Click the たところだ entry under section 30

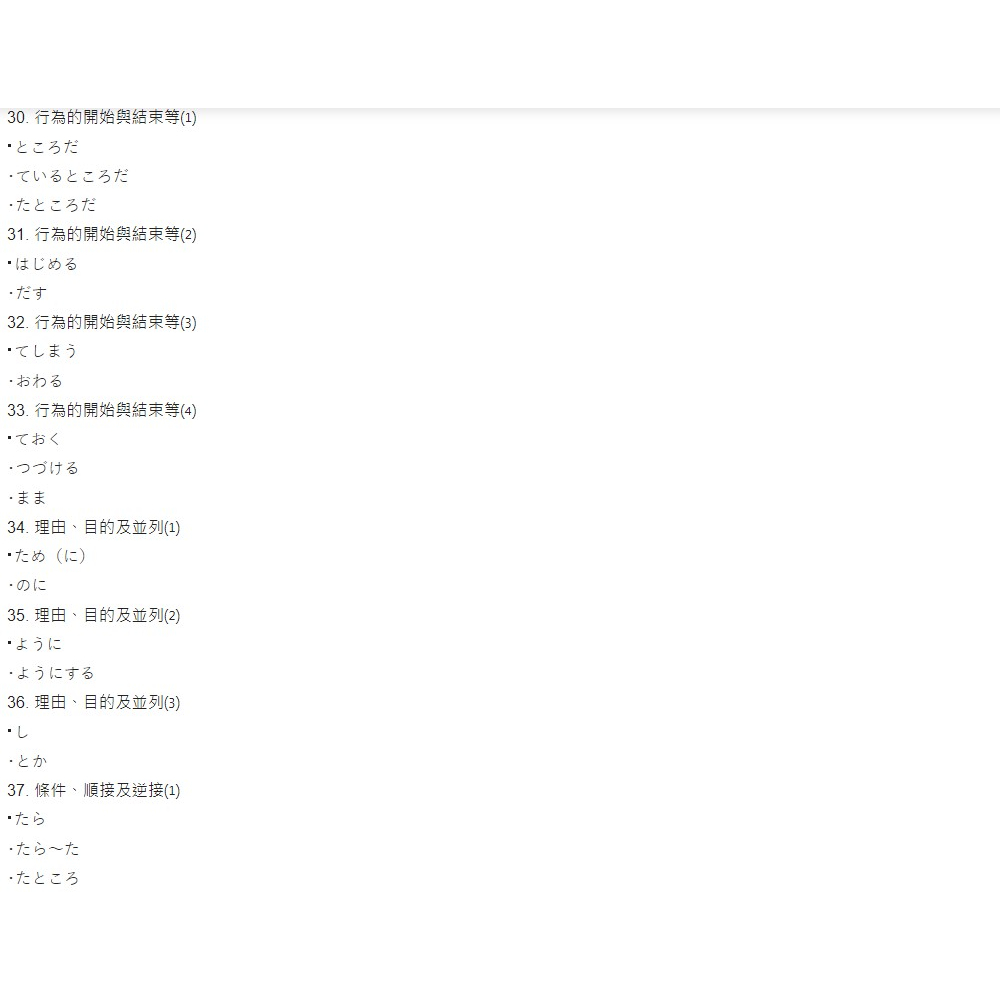pos(56,205)
